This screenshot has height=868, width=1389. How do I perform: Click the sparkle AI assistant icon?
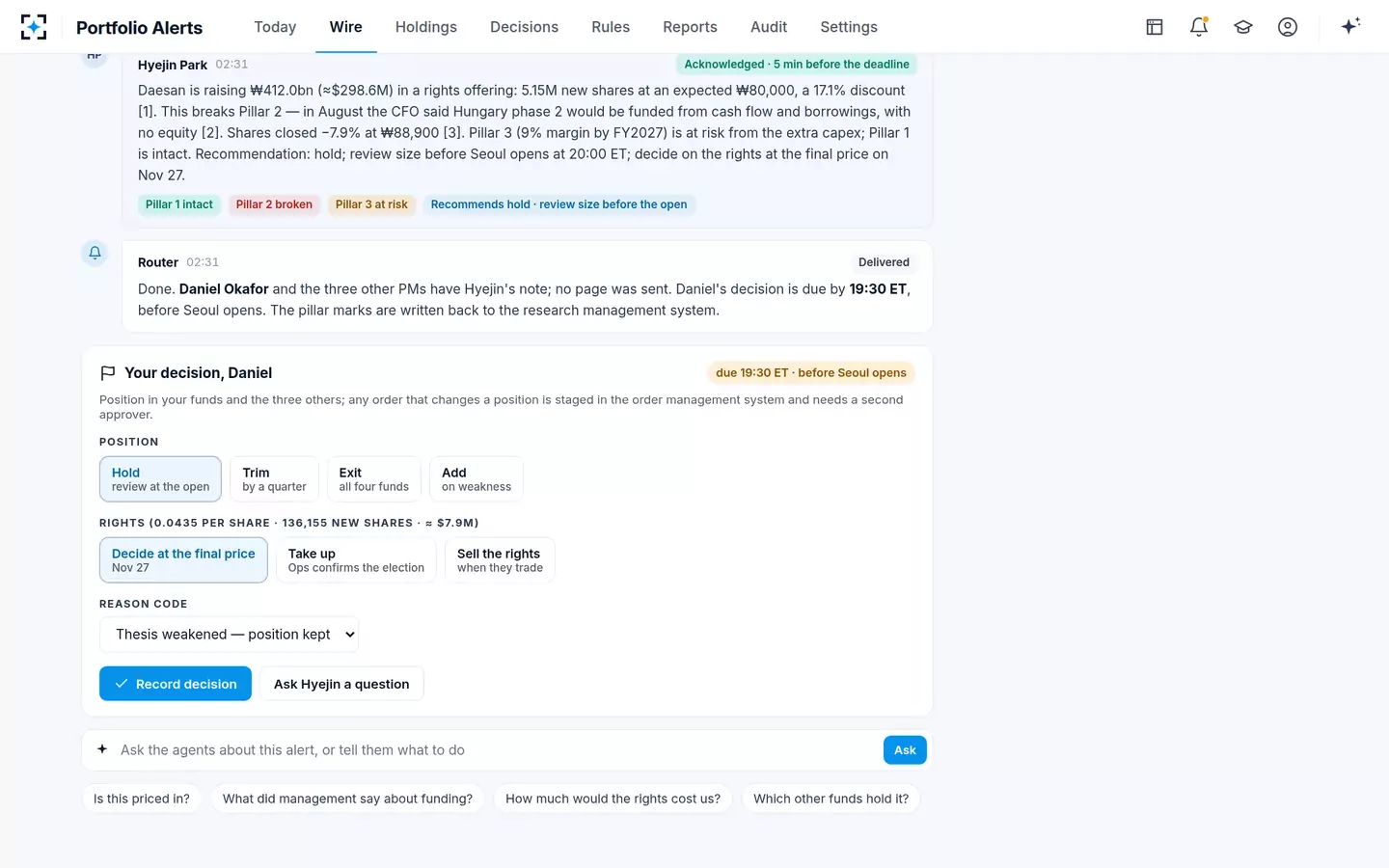pyautogui.click(x=1350, y=26)
